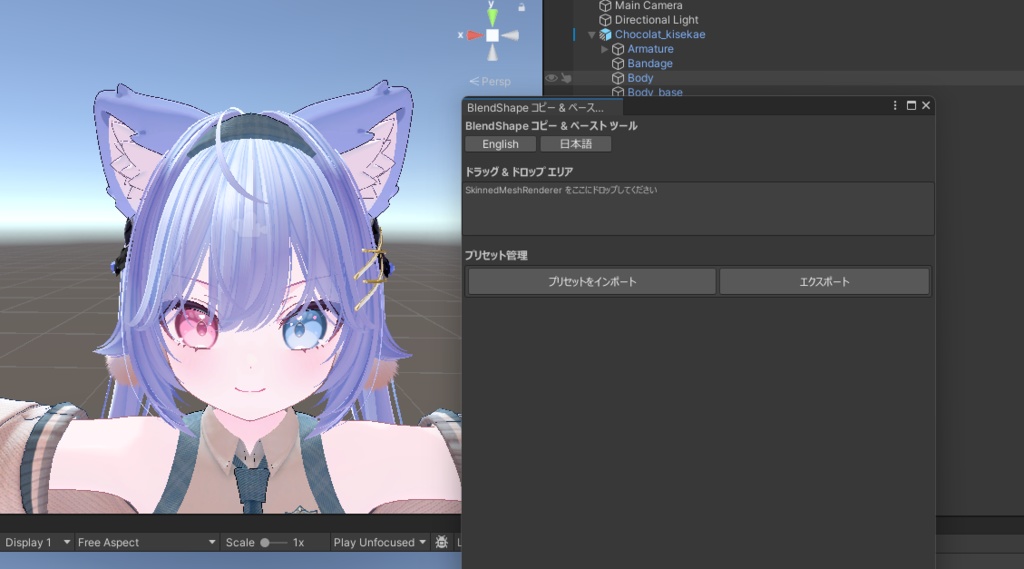Click the green Y axis gizmo cone
The image size is (1024, 569).
pyautogui.click(x=492, y=16)
